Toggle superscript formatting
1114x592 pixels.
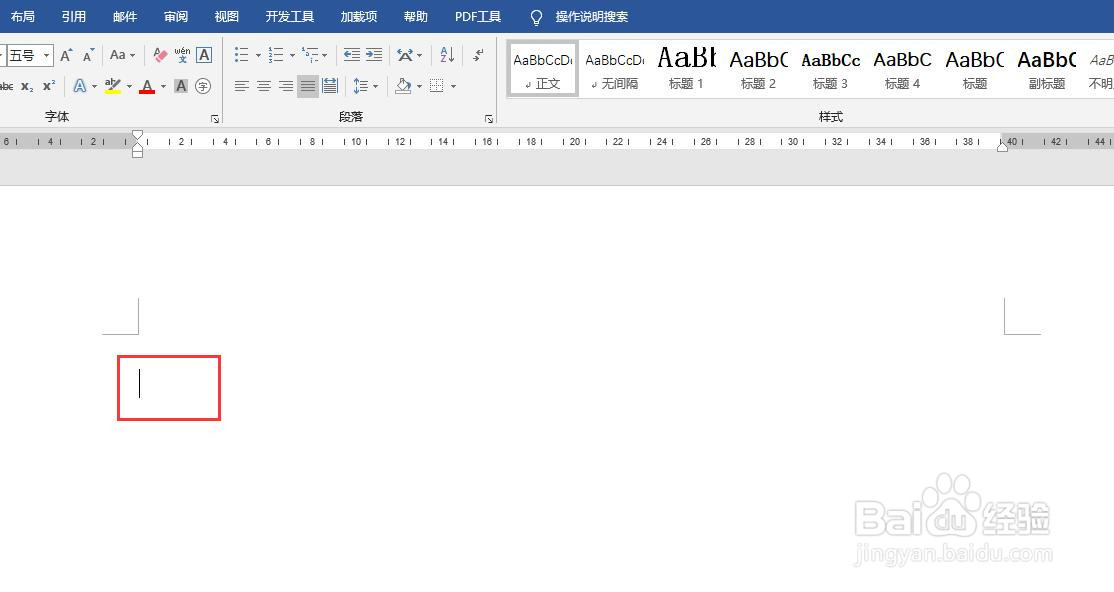pos(49,86)
